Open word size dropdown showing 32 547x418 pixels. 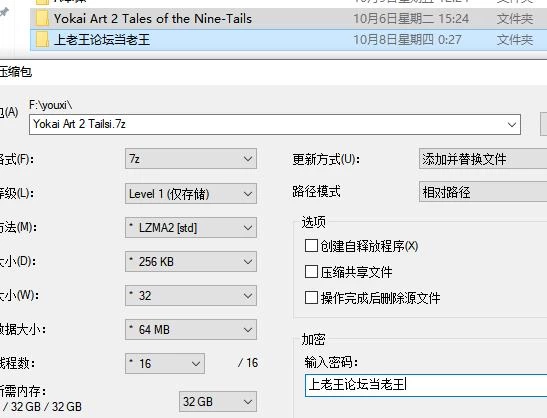coord(191,296)
